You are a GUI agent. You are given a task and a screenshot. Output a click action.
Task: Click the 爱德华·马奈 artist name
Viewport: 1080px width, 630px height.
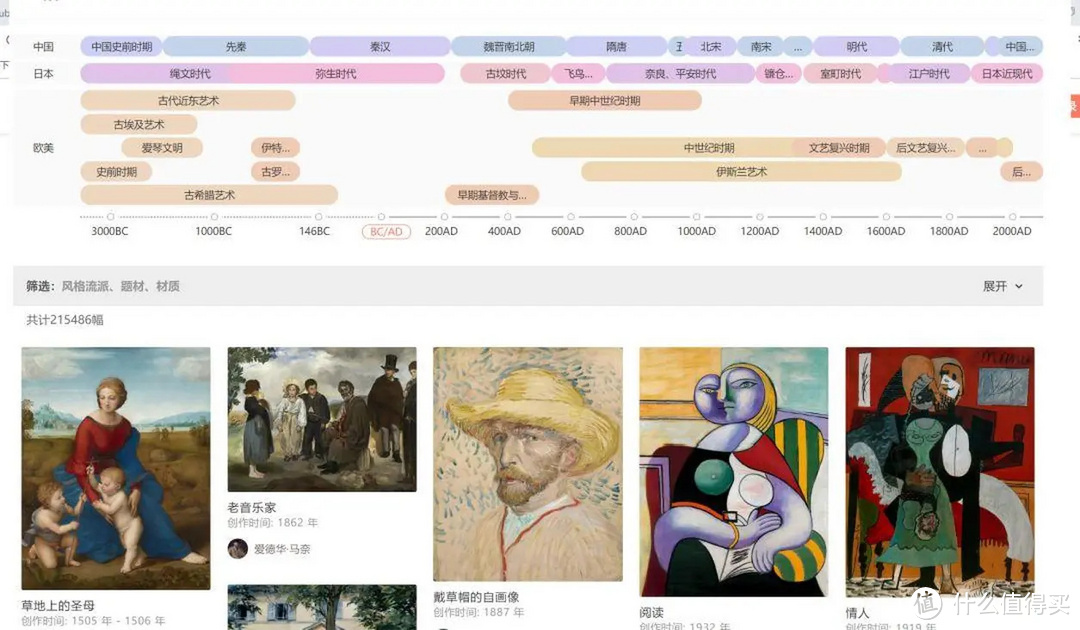coord(282,549)
